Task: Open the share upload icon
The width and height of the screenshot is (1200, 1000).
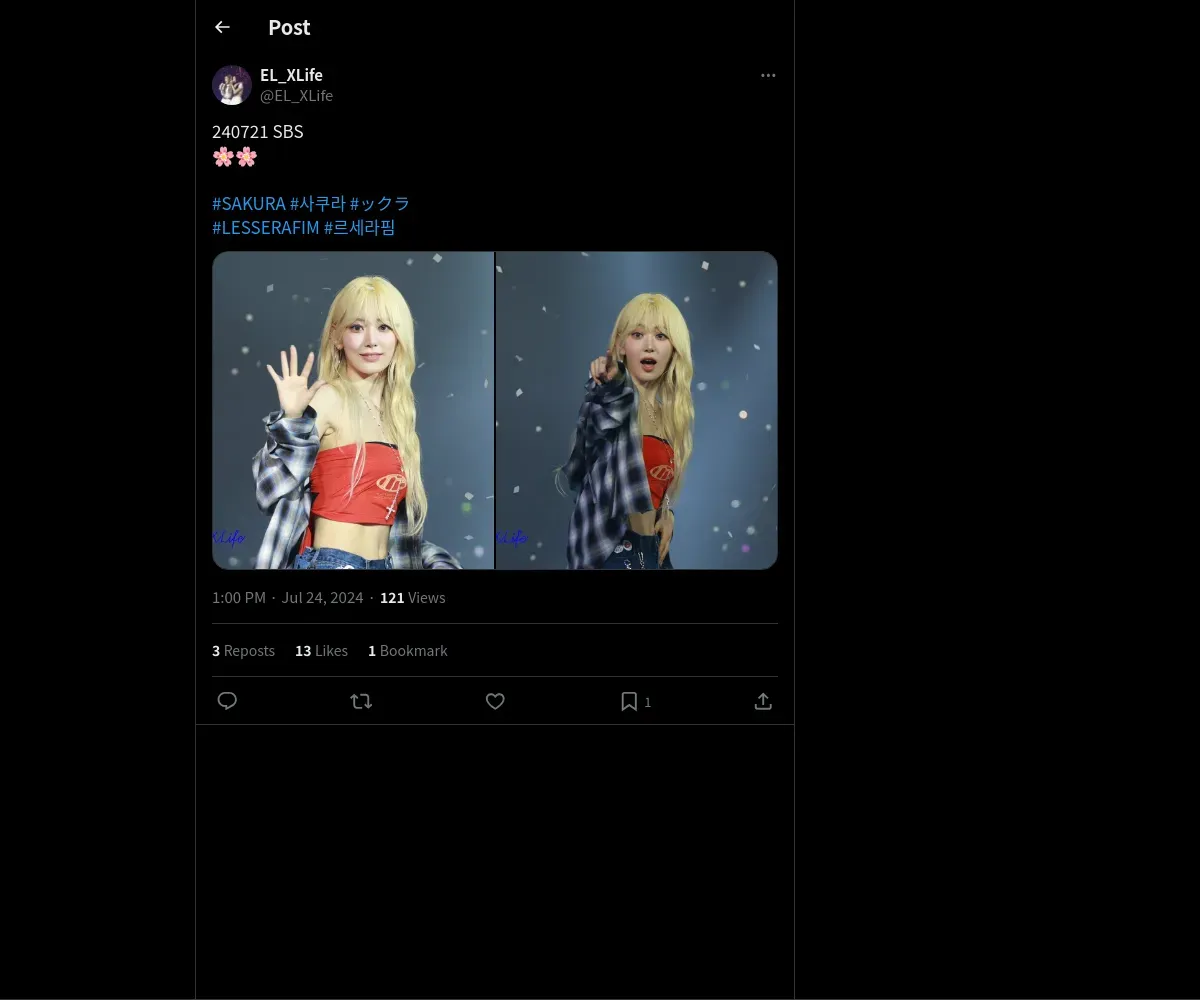Action: click(763, 701)
